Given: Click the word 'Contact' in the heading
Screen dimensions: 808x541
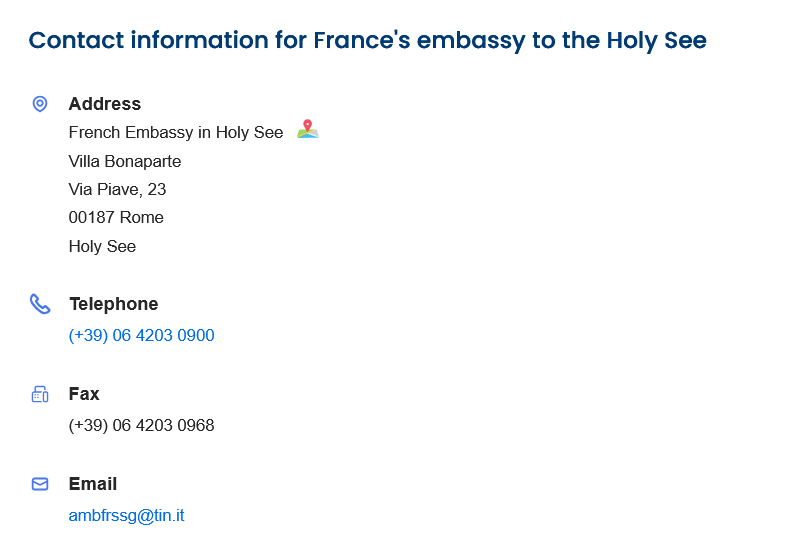Looking at the screenshot, I should click(76, 40).
